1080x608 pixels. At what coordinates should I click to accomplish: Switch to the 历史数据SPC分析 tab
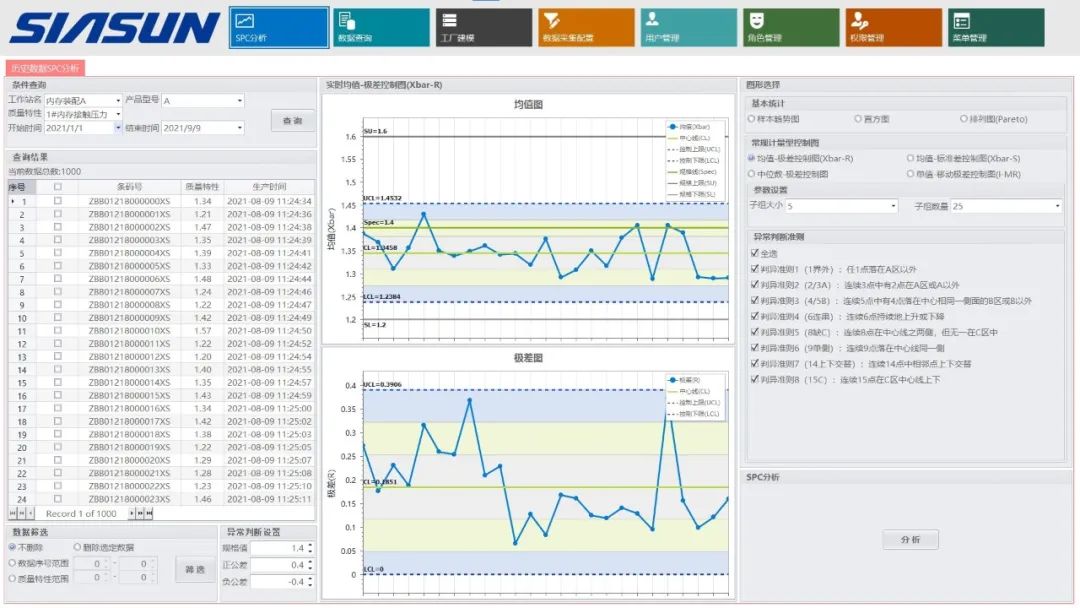pyautogui.click(x=45, y=68)
